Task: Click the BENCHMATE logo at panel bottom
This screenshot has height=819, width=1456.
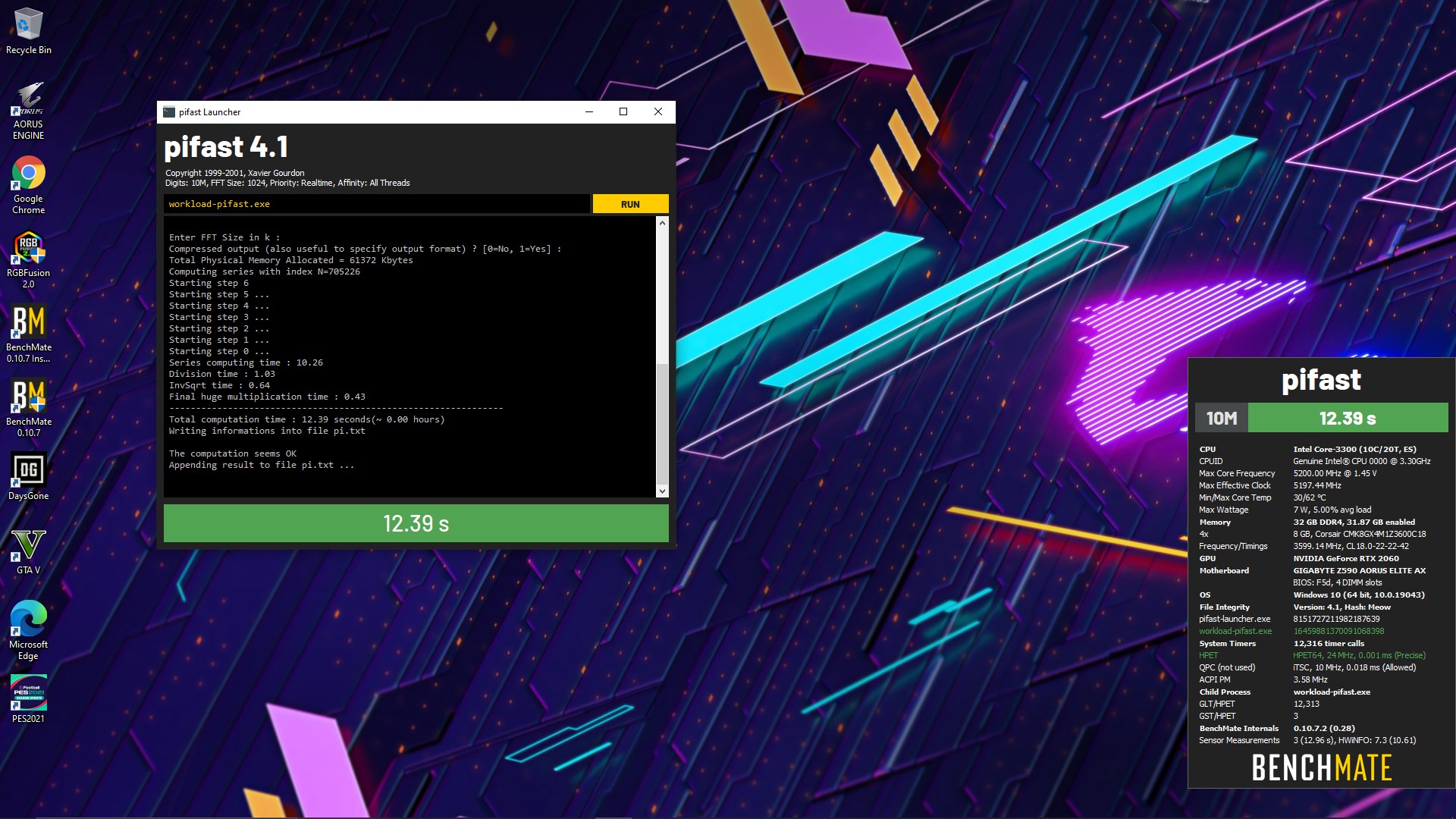Action: pyautogui.click(x=1321, y=767)
